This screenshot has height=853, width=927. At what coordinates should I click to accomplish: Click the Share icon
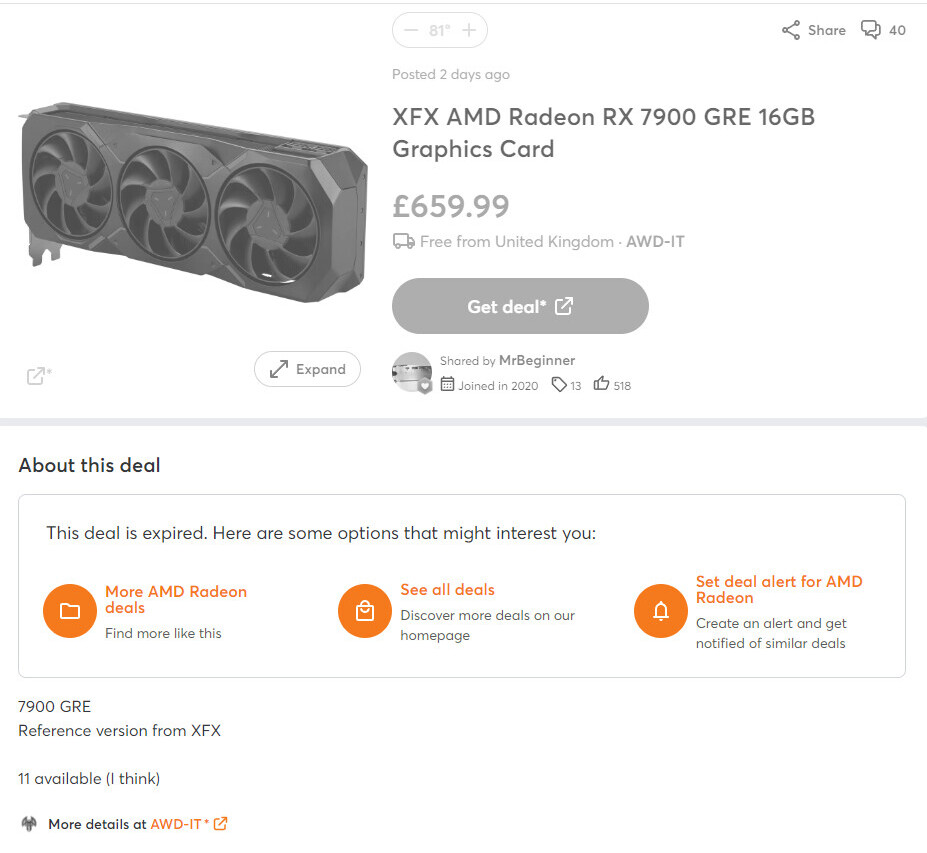(x=790, y=30)
